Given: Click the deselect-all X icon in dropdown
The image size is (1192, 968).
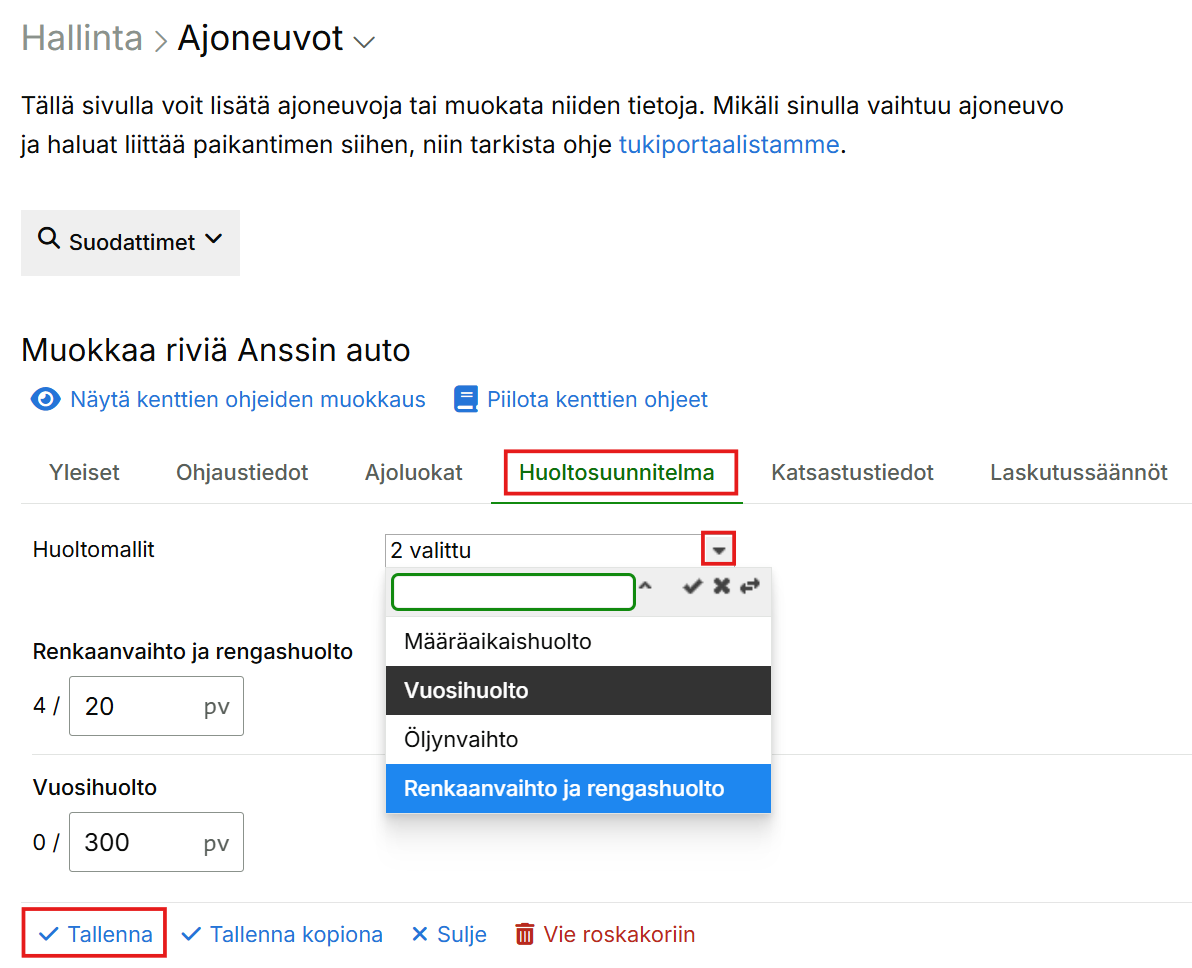Looking at the screenshot, I should (721, 587).
